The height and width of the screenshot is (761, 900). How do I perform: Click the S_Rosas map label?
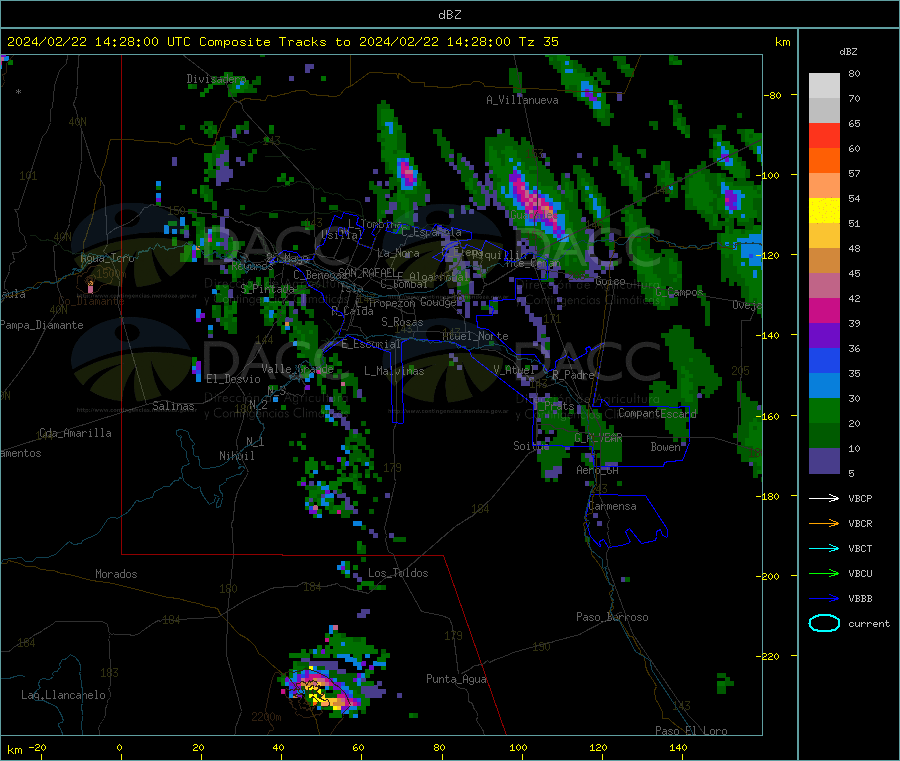(402, 322)
